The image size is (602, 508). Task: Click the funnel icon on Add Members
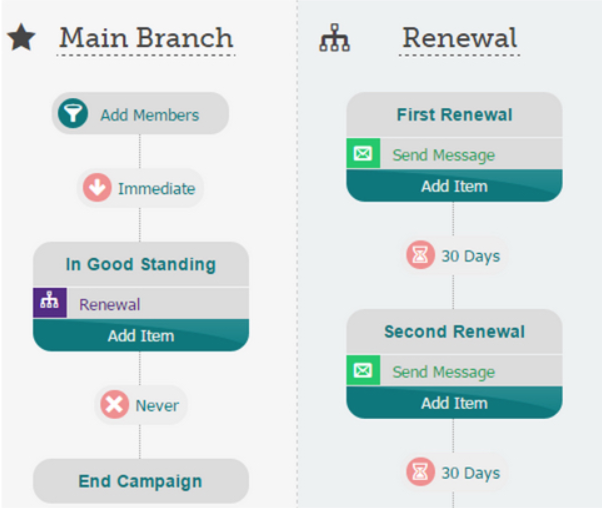(73, 113)
